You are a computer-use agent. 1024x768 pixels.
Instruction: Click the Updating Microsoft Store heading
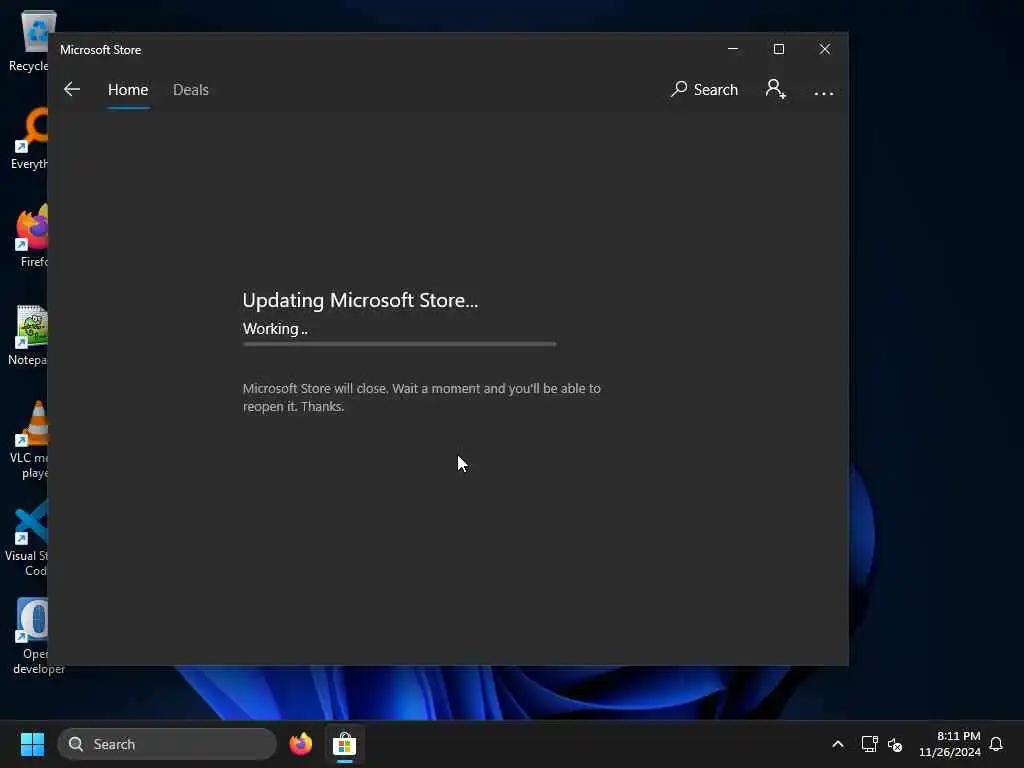pyautogui.click(x=360, y=300)
